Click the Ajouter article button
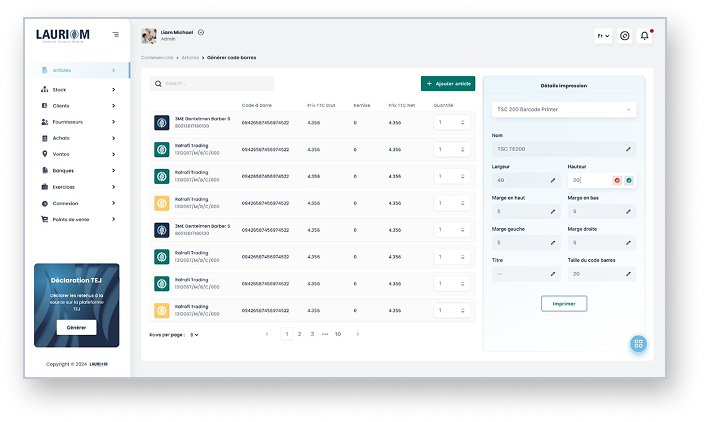This screenshot has width=704, height=422. point(448,84)
